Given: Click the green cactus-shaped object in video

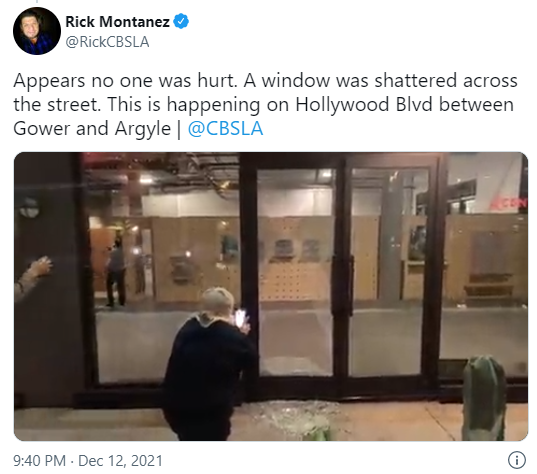Looking at the screenshot, I should click(x=484, y=398).
